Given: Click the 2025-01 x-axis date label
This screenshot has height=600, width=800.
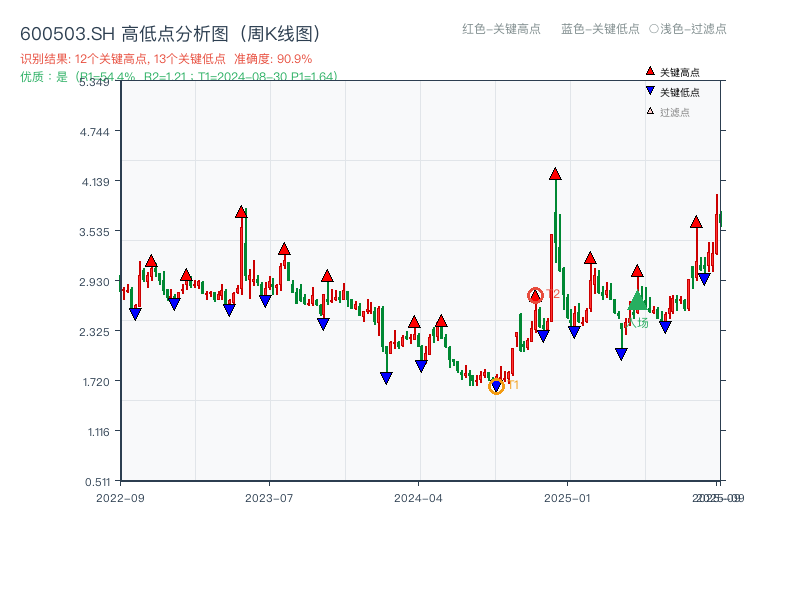Looking at the screenshot, I should point(565,496).
